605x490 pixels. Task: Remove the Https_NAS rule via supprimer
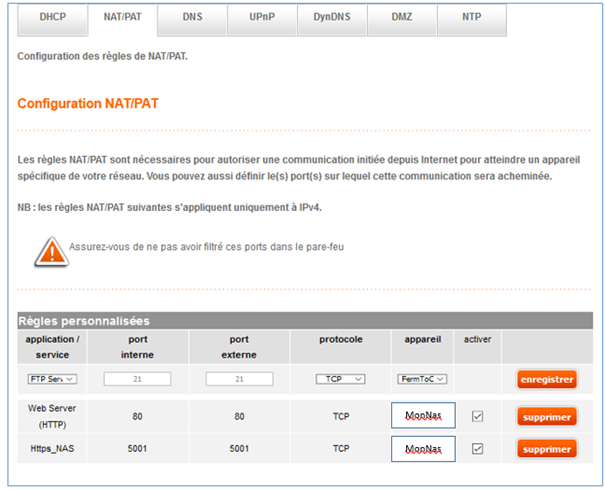point(547,449)
